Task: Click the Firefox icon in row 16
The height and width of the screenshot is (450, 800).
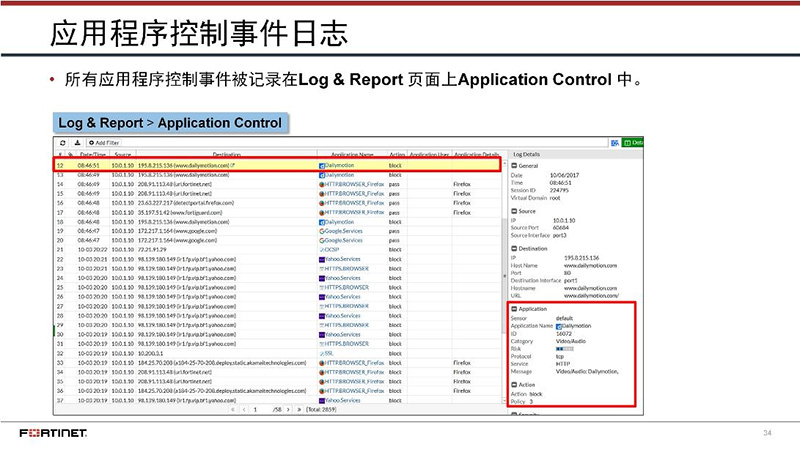Action: (x=322, y=203)
